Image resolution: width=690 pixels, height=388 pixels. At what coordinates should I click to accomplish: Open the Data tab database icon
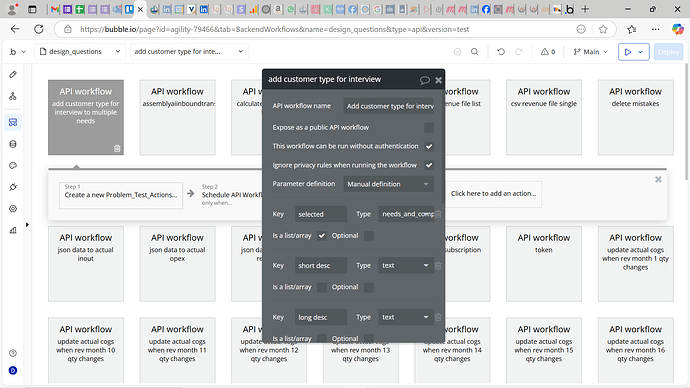click(x=13, y=144)
